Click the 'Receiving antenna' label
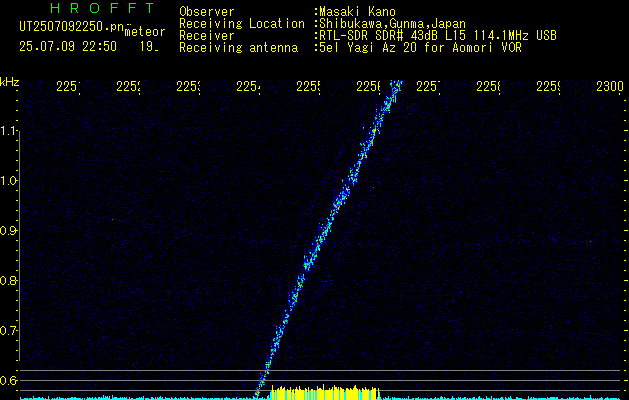This screenshot has width=629, height=400. tap(239, 48)
